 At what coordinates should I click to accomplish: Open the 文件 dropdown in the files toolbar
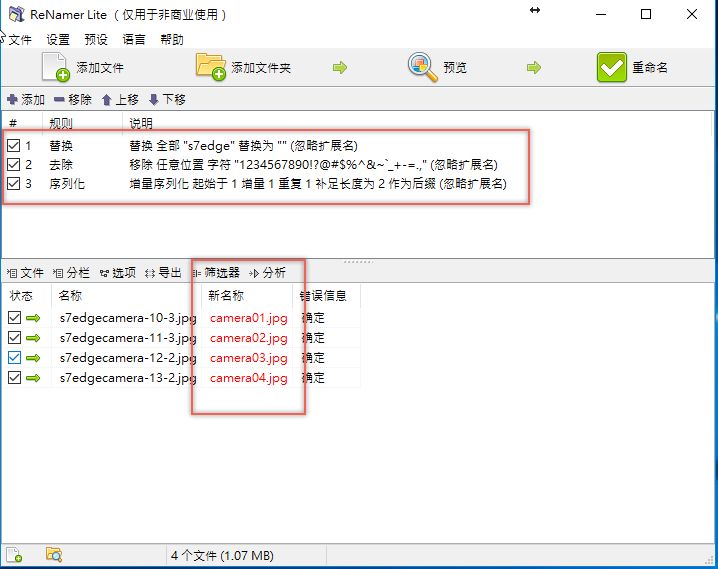[x=26, y=273]
